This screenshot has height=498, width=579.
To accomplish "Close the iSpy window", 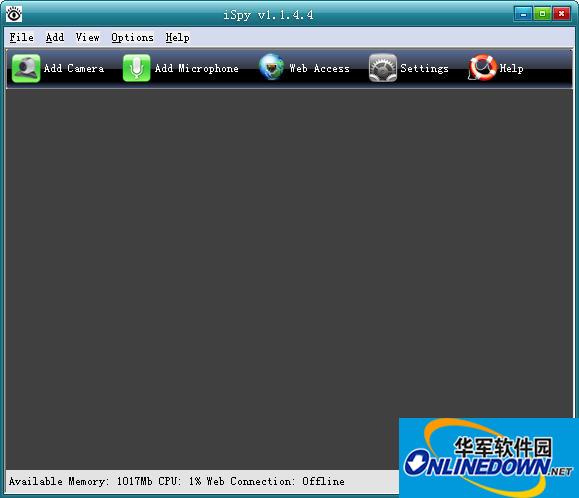I will [561, 14].
